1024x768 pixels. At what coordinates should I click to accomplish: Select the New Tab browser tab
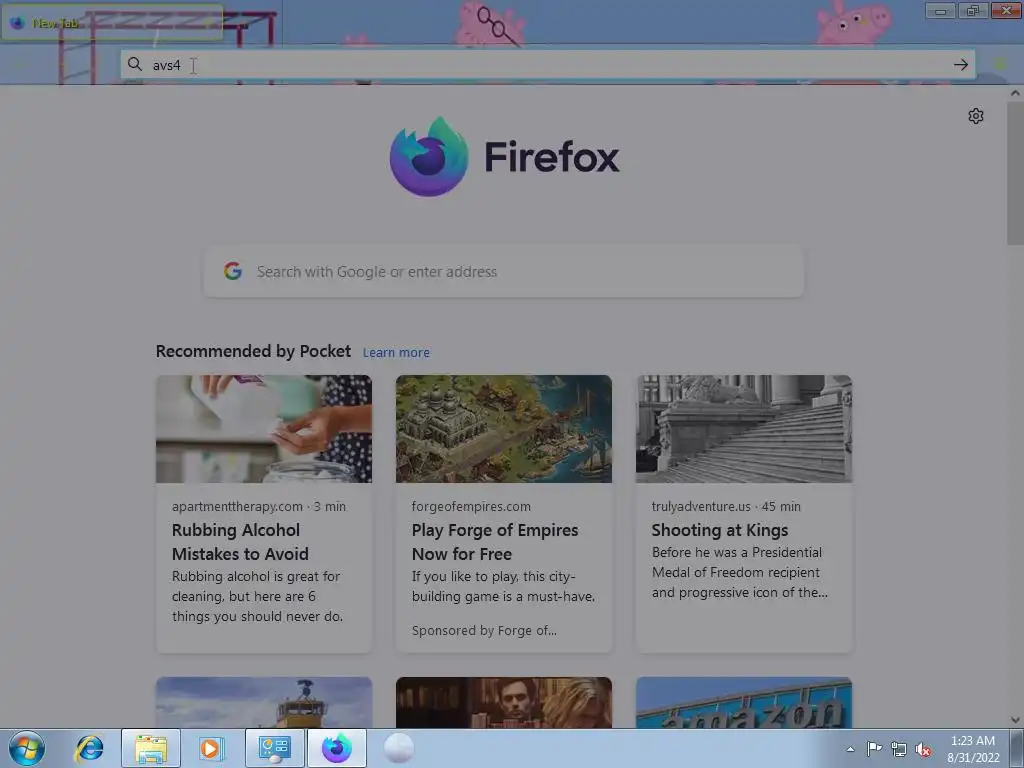[x=112, y=23]
